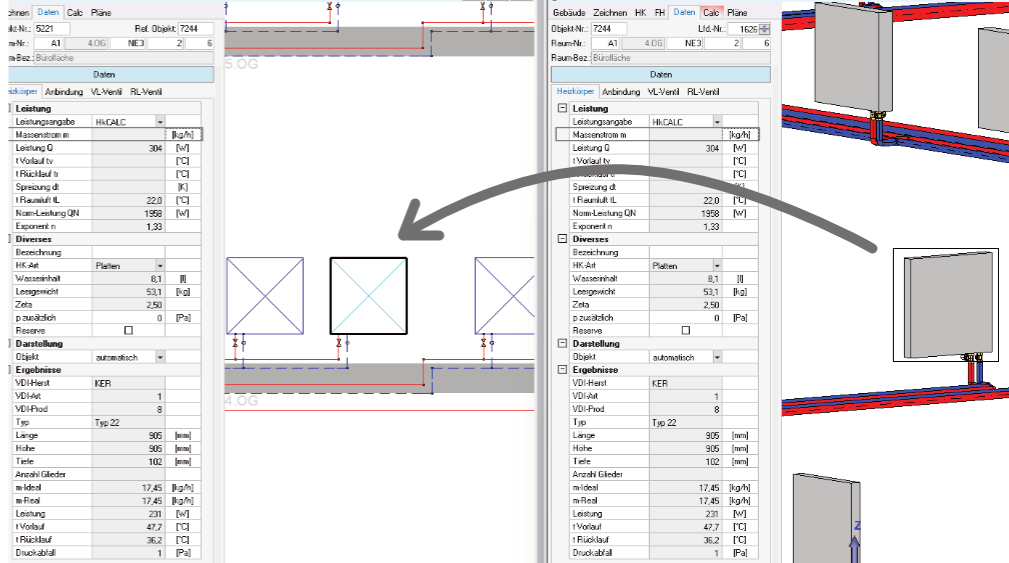Toggle the Reserve checkbox in the right panel
This screenshot has width=1009, height=563.
[685, 331]
